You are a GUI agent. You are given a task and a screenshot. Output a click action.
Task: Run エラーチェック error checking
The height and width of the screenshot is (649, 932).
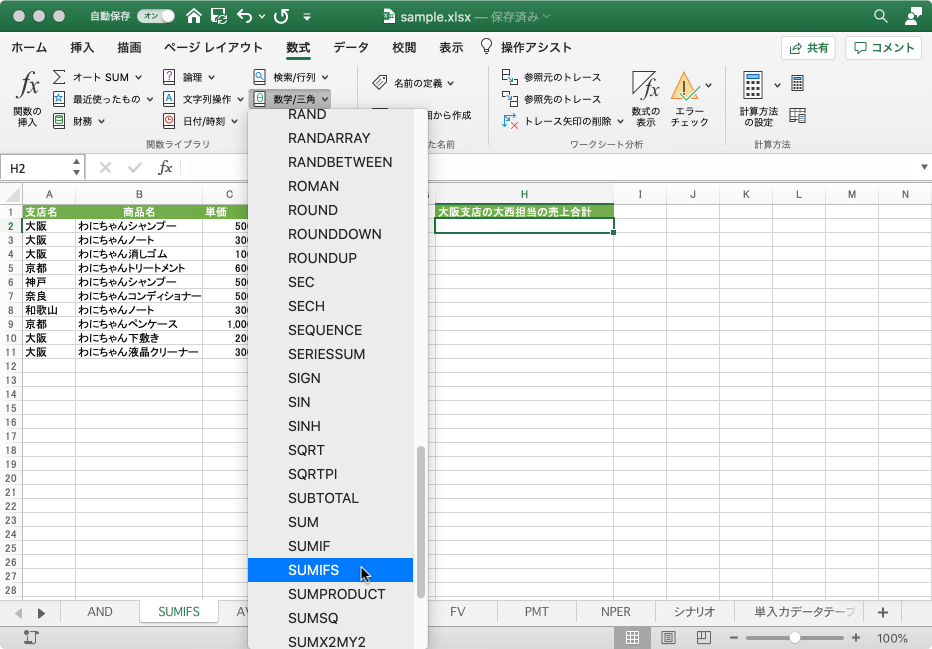pyautogui.click(x=689, y=99)
